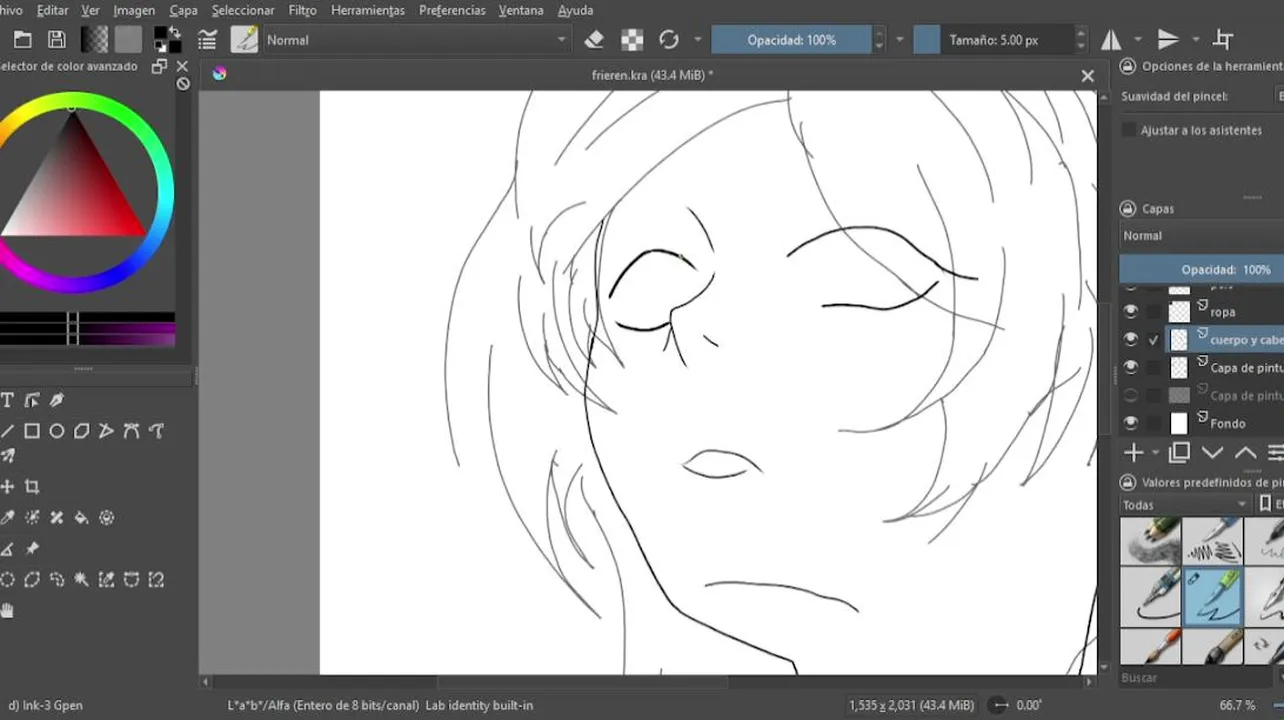The image size is (1284, 720).
Task: Select the Ellipse tool
Action: [x=57, y=431]
